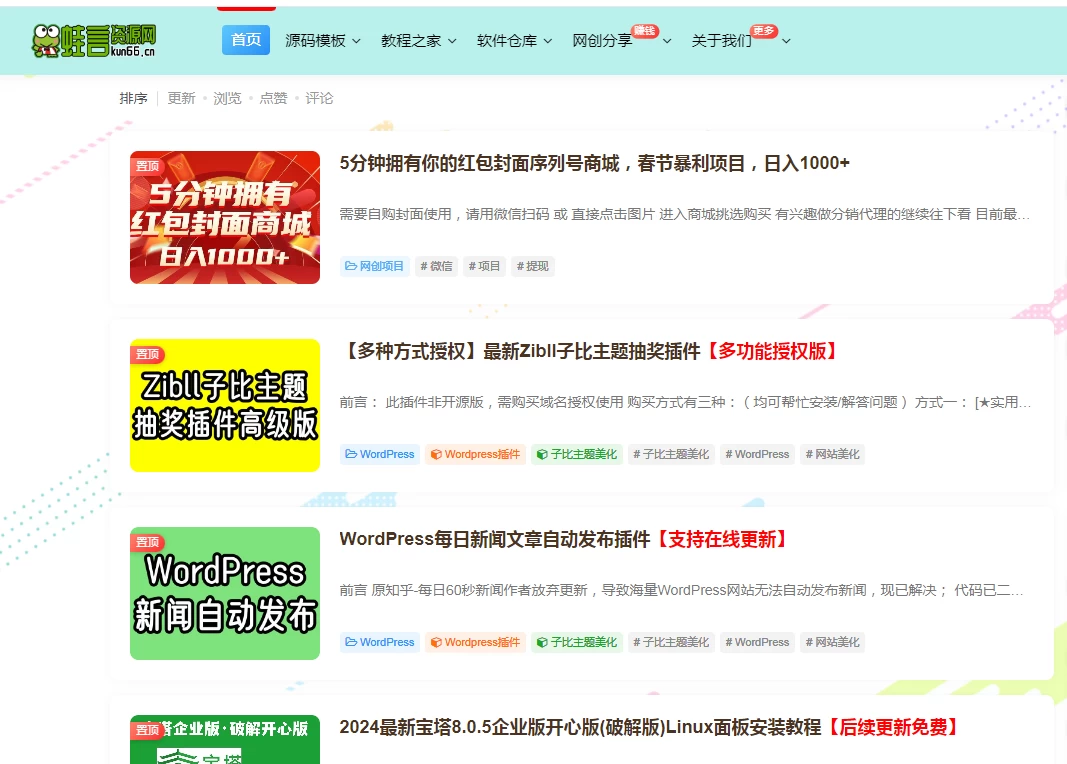
Task: Expand the 软件仓库 dropdown chevron
Action: [x=548, y=41]
